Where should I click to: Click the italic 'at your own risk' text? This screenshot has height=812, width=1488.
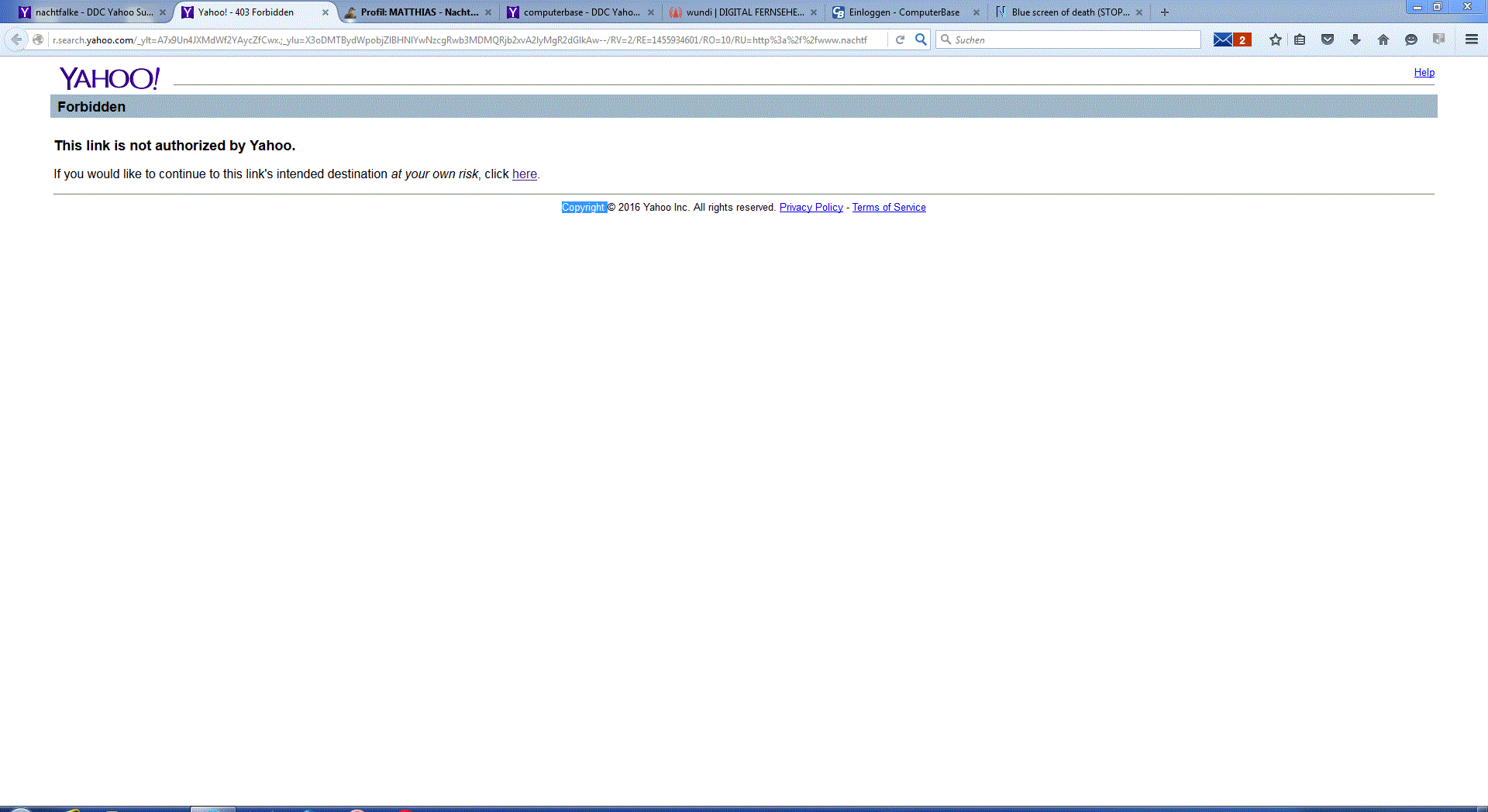[435, 174]
